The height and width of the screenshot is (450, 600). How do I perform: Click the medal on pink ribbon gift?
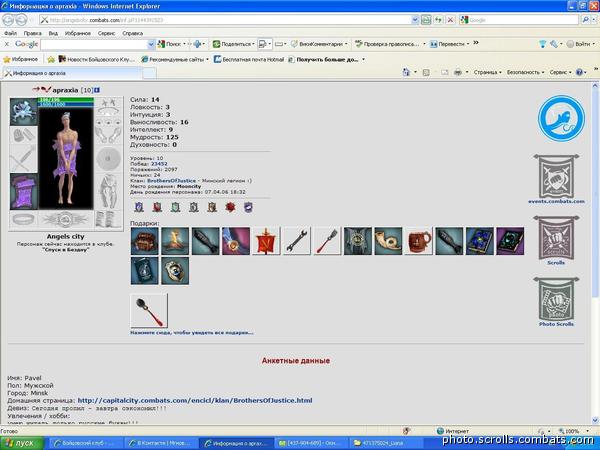pyautogui.click(x=236, y=241)
